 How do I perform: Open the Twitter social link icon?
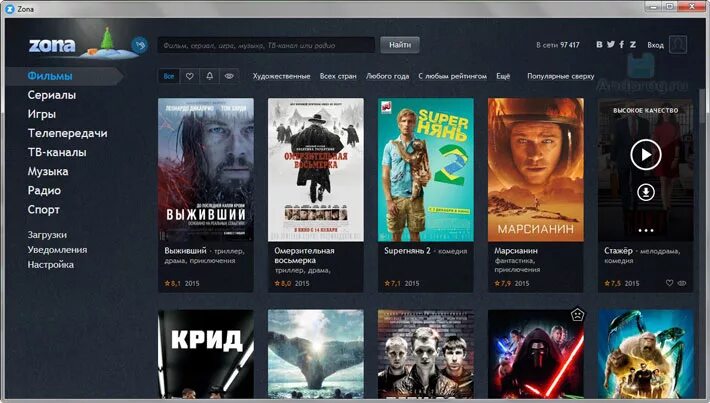click(611, 44)
